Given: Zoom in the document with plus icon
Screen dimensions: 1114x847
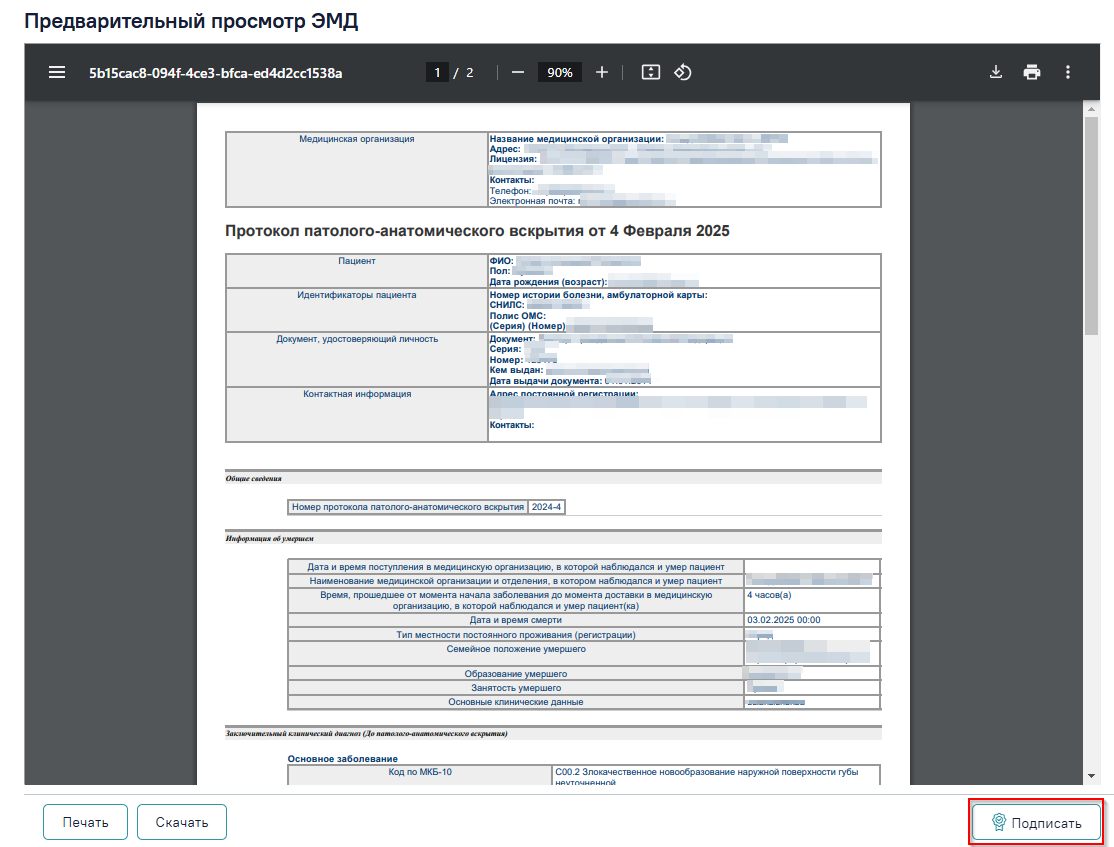Looking at the screenshot, I should point(602,72).
